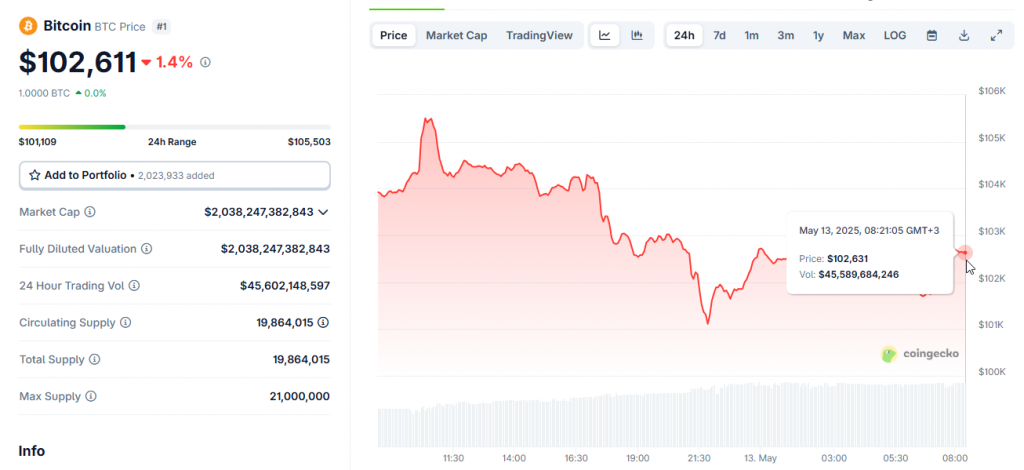Click the info icon after 19,864,015 circulating value
The width and height of the screenshot is (1024, 470).
pyautogui.click(x=323, y=322)
